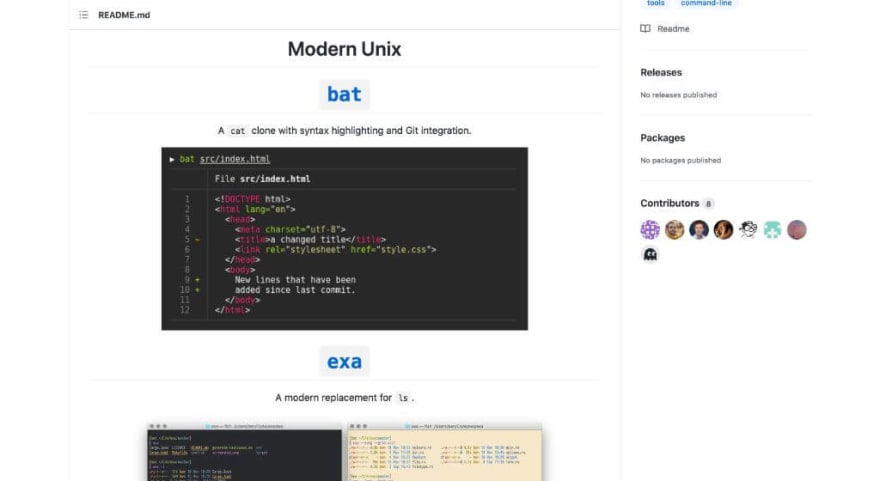Click the exa dark terminal screenshot
880x481 pixels.
tap(244, 452)
